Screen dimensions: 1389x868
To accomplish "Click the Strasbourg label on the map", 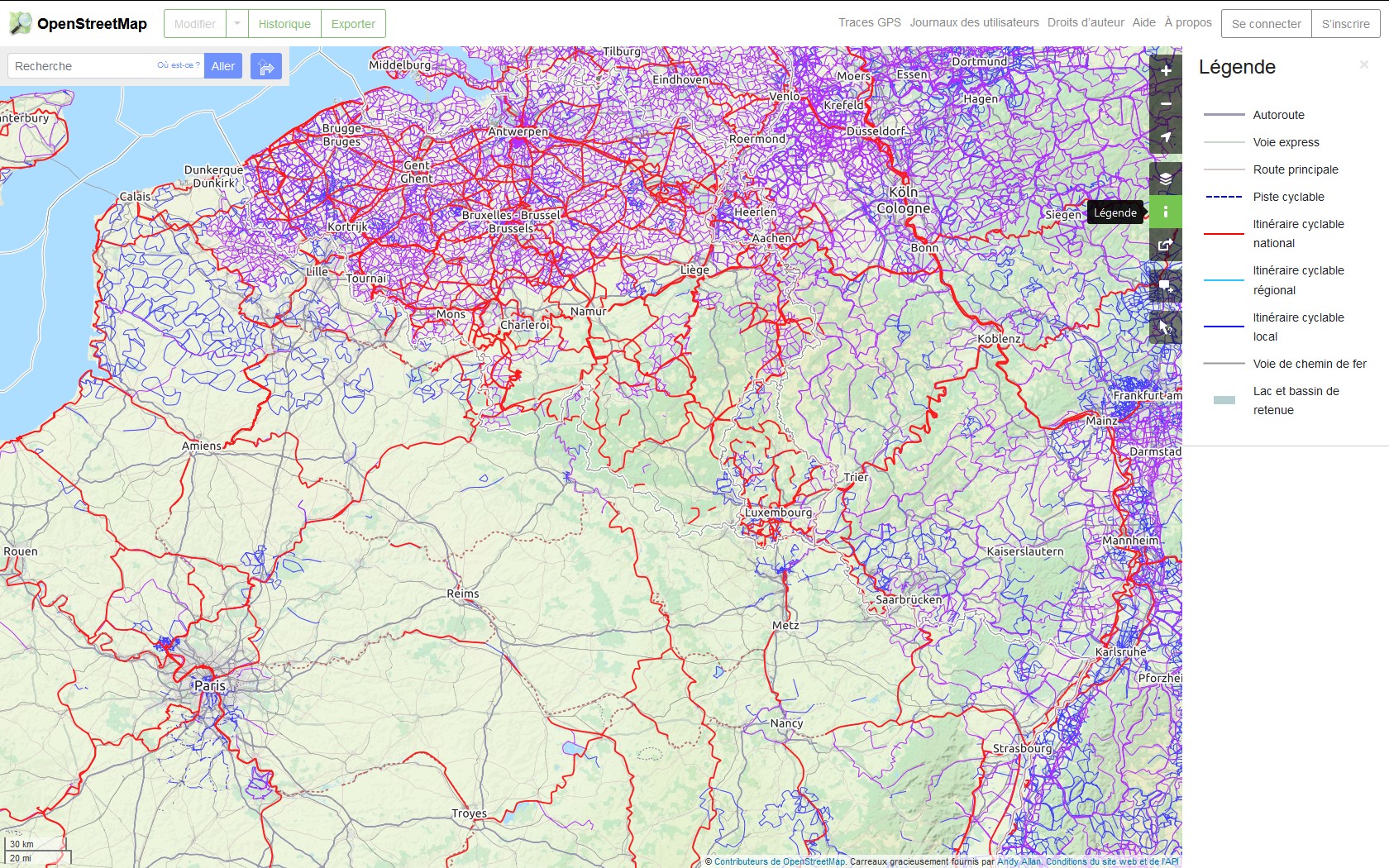I will [x=1022, y=749].
